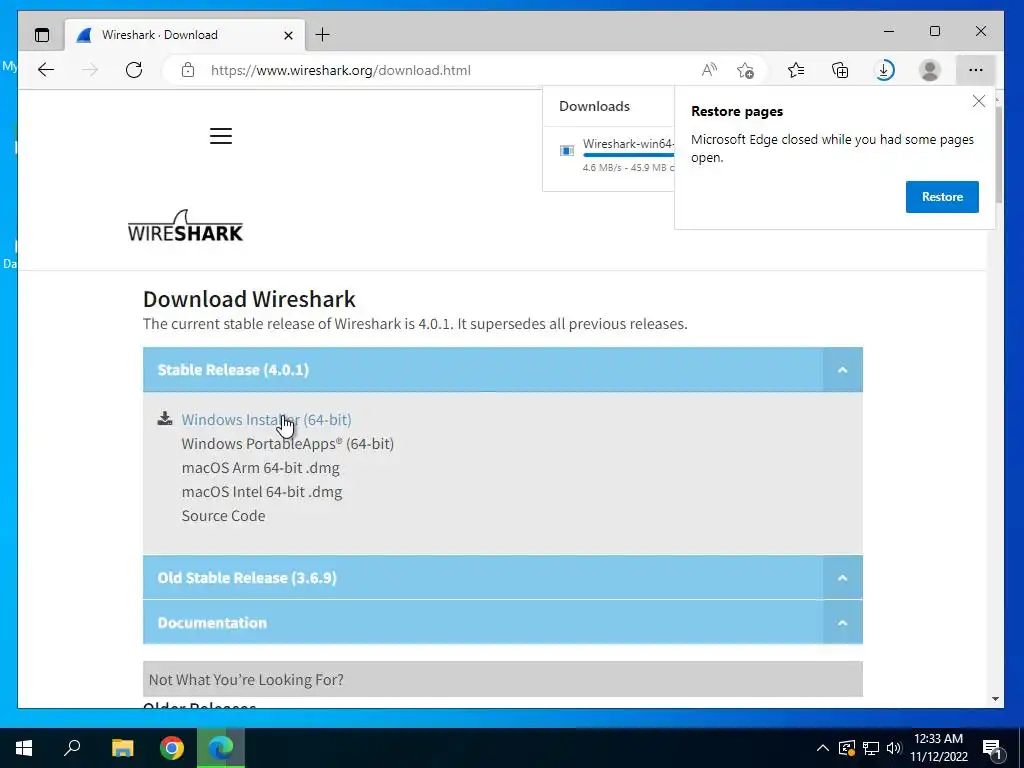Download macOS Intel 64-bit .dmg

[262, 492]
